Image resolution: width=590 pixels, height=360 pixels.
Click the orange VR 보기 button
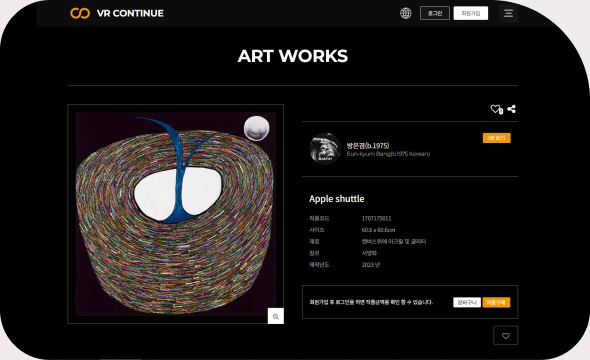pos(497,138)
